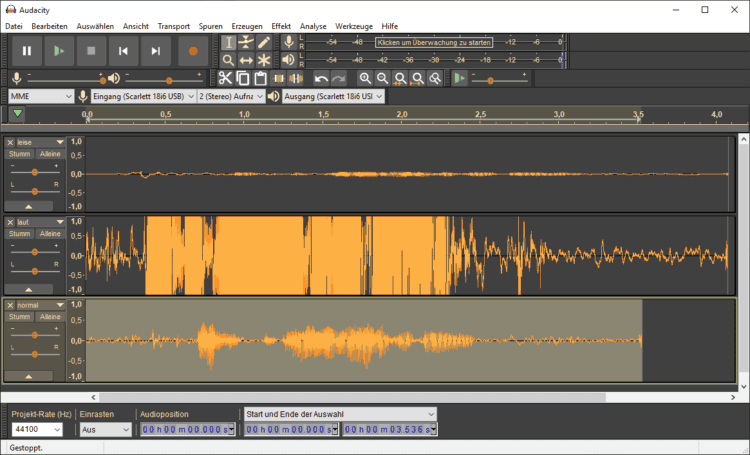Image resolution: width=750 pixels, height=455 pixels.
Task: Skip to start of project
Action: tap(123, 51)
